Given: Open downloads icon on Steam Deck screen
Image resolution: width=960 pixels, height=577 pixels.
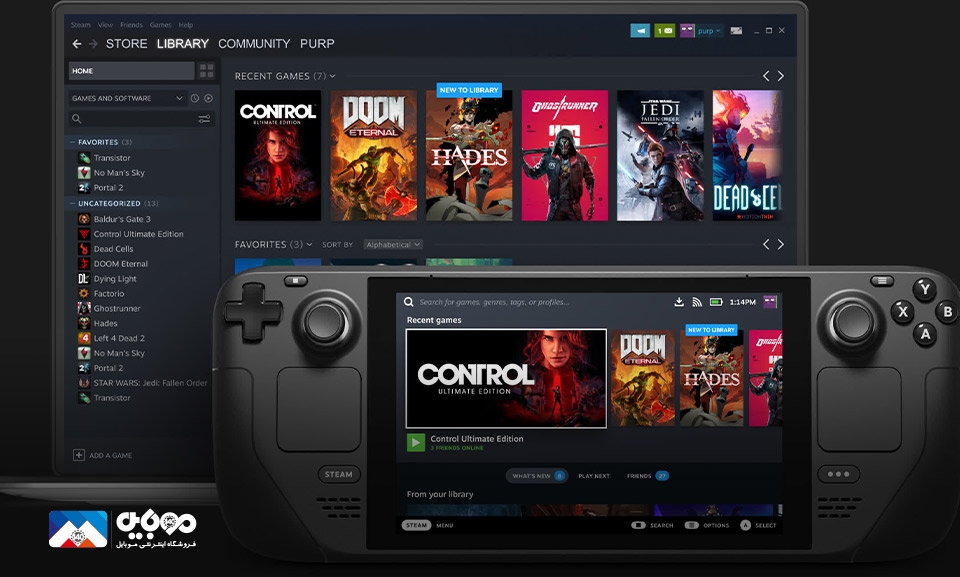Looking at the screenshot, I should pos(678,301).
